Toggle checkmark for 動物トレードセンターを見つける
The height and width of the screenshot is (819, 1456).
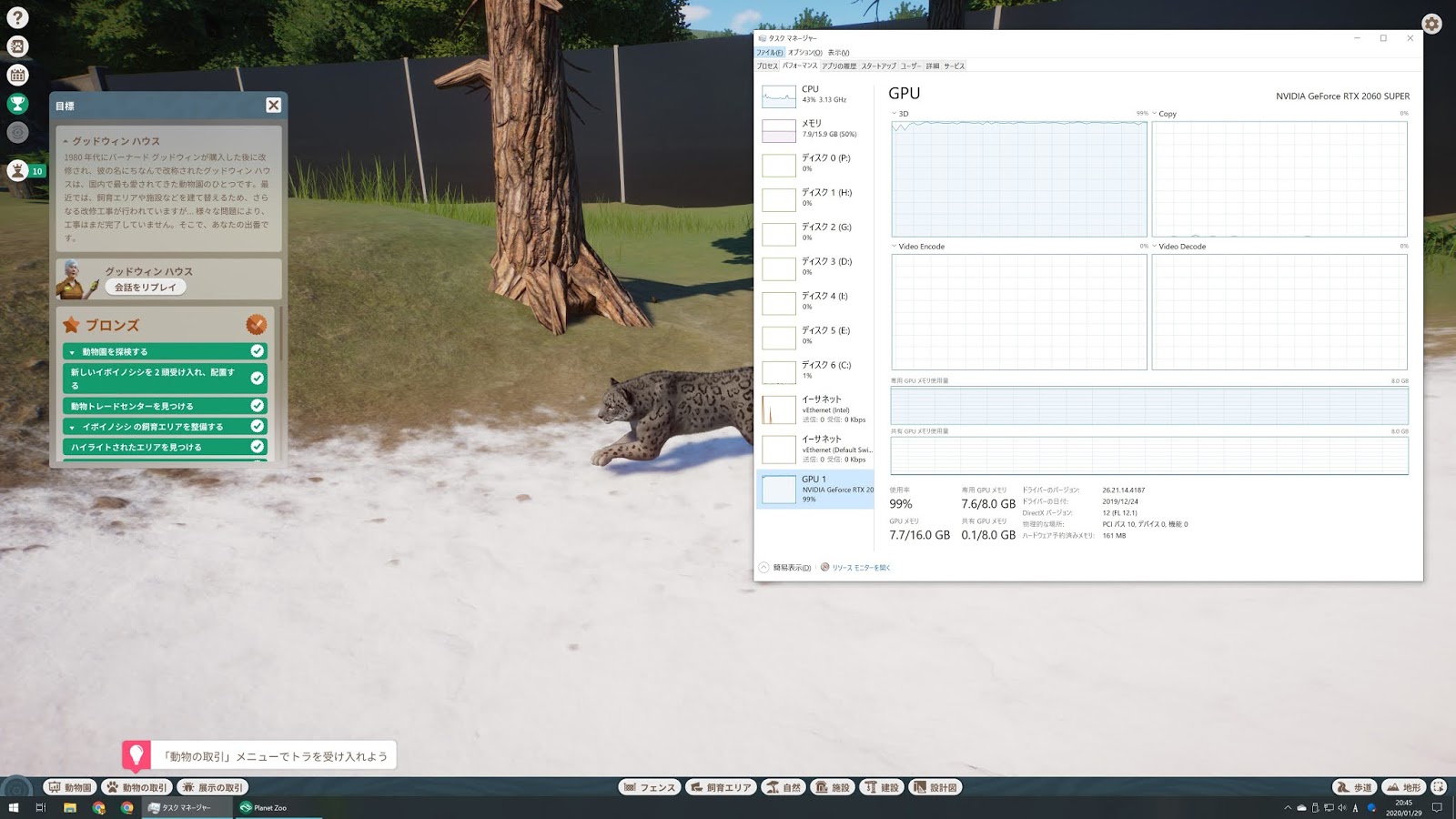[258, 406]
